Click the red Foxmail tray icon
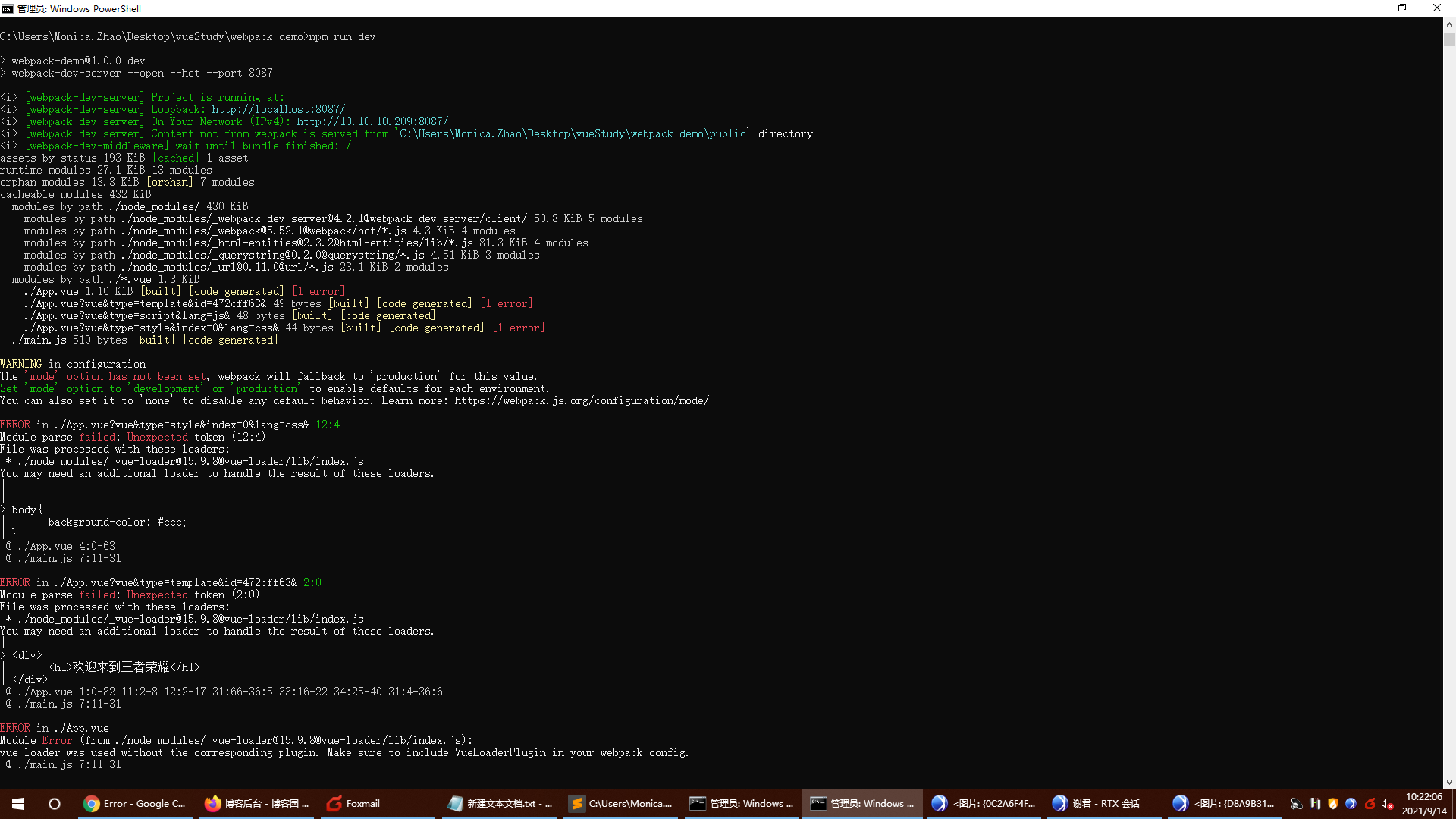The width and height of the screenshot is (1456, 819). click(1370, 804)
